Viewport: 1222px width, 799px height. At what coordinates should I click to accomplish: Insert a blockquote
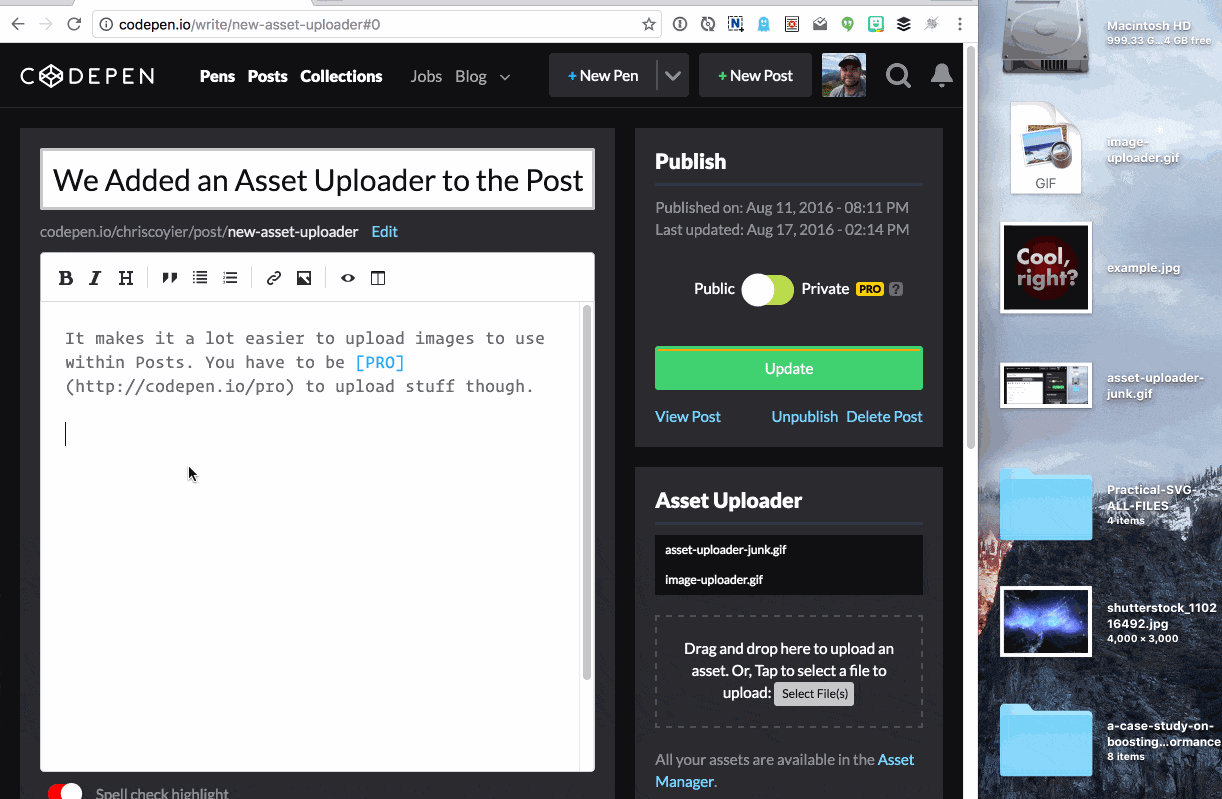169,277
